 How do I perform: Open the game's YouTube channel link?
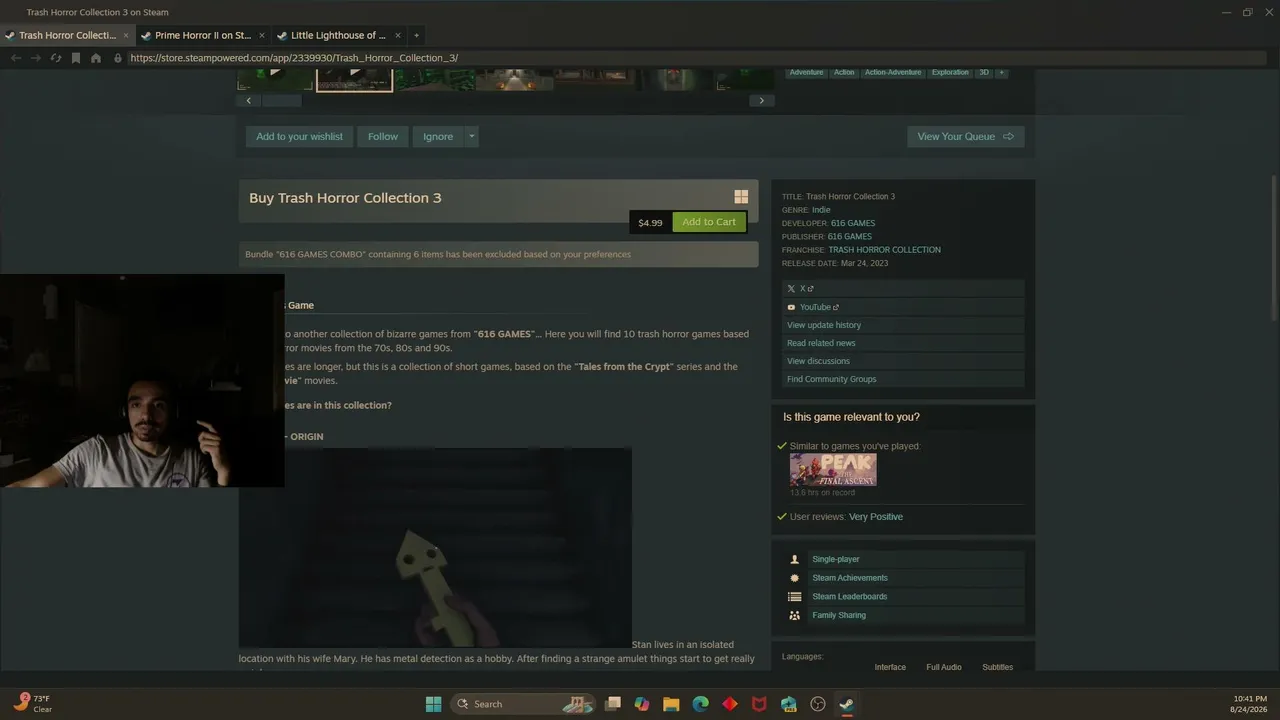point(903,307)
